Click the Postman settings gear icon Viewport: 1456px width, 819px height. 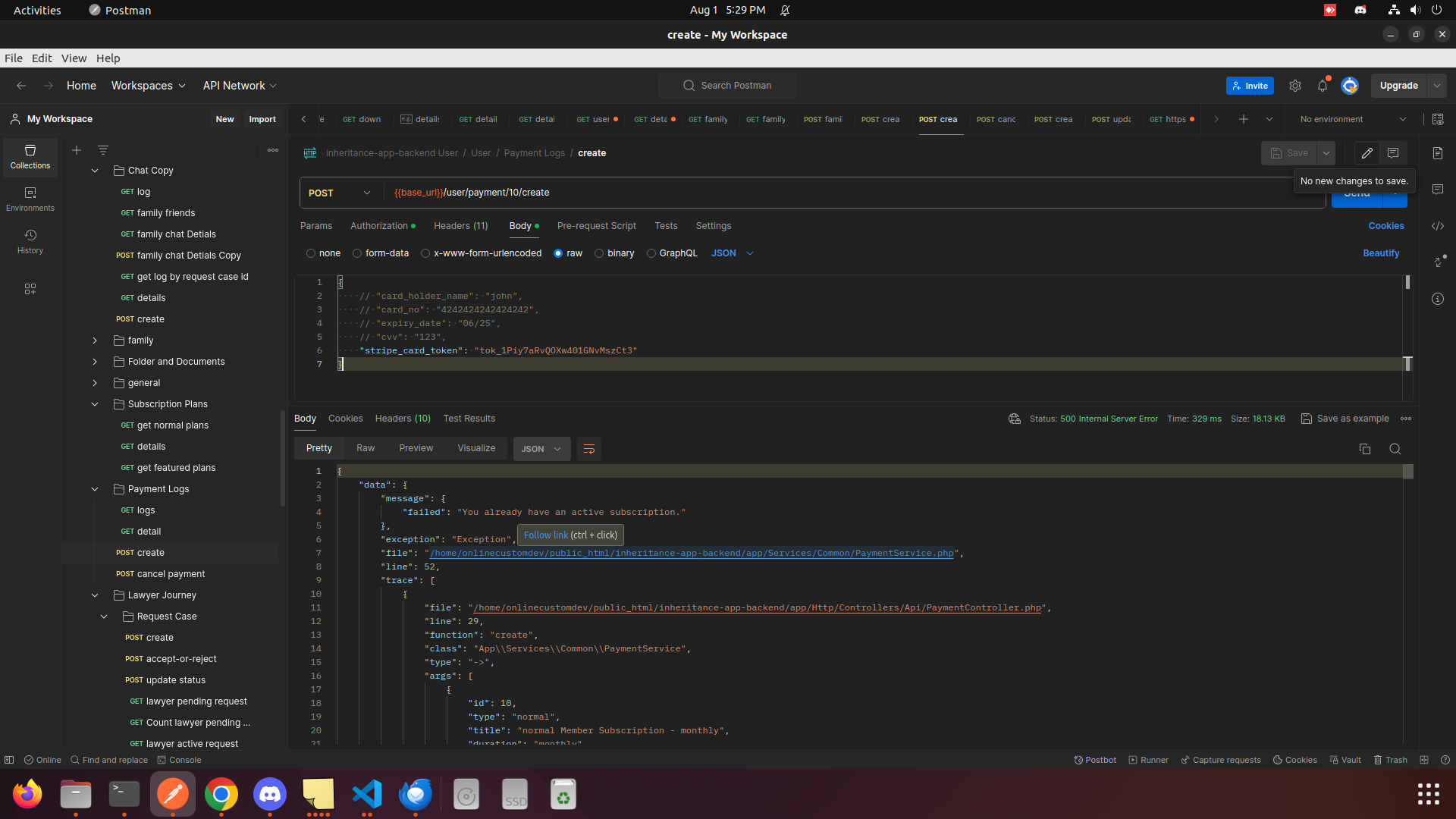(x=1295, y=86)
